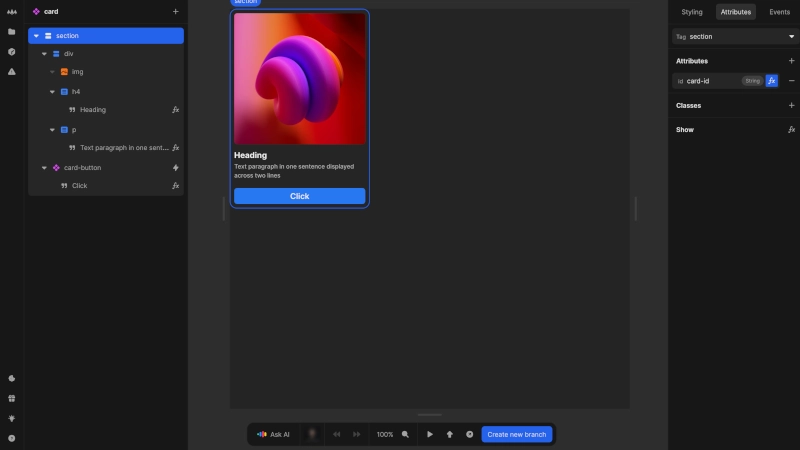The width and height of the screenshot is (800, 450).
Task: Select the div row in element tree
Action: (106, 54)
